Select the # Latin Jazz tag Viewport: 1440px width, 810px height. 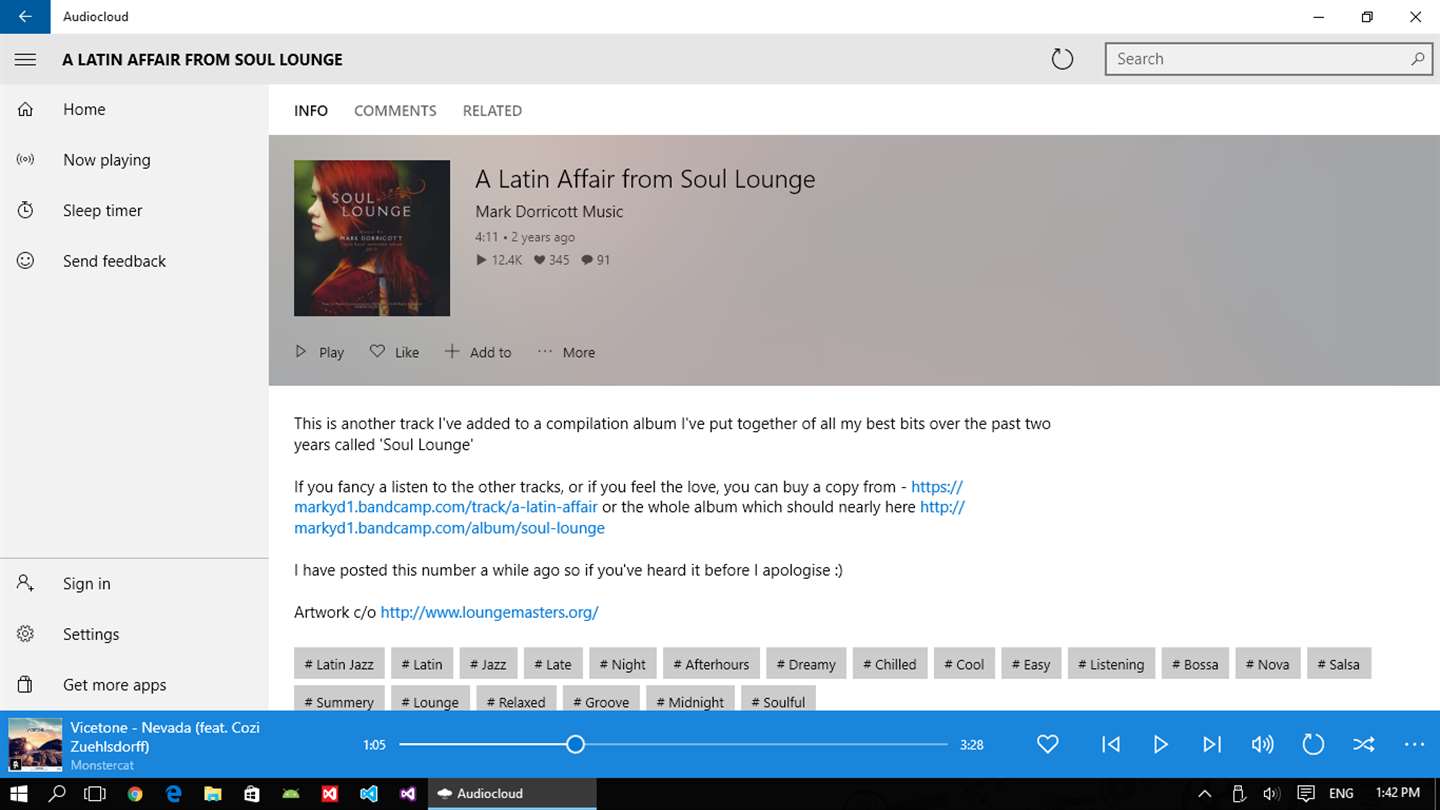click(339, 664)
